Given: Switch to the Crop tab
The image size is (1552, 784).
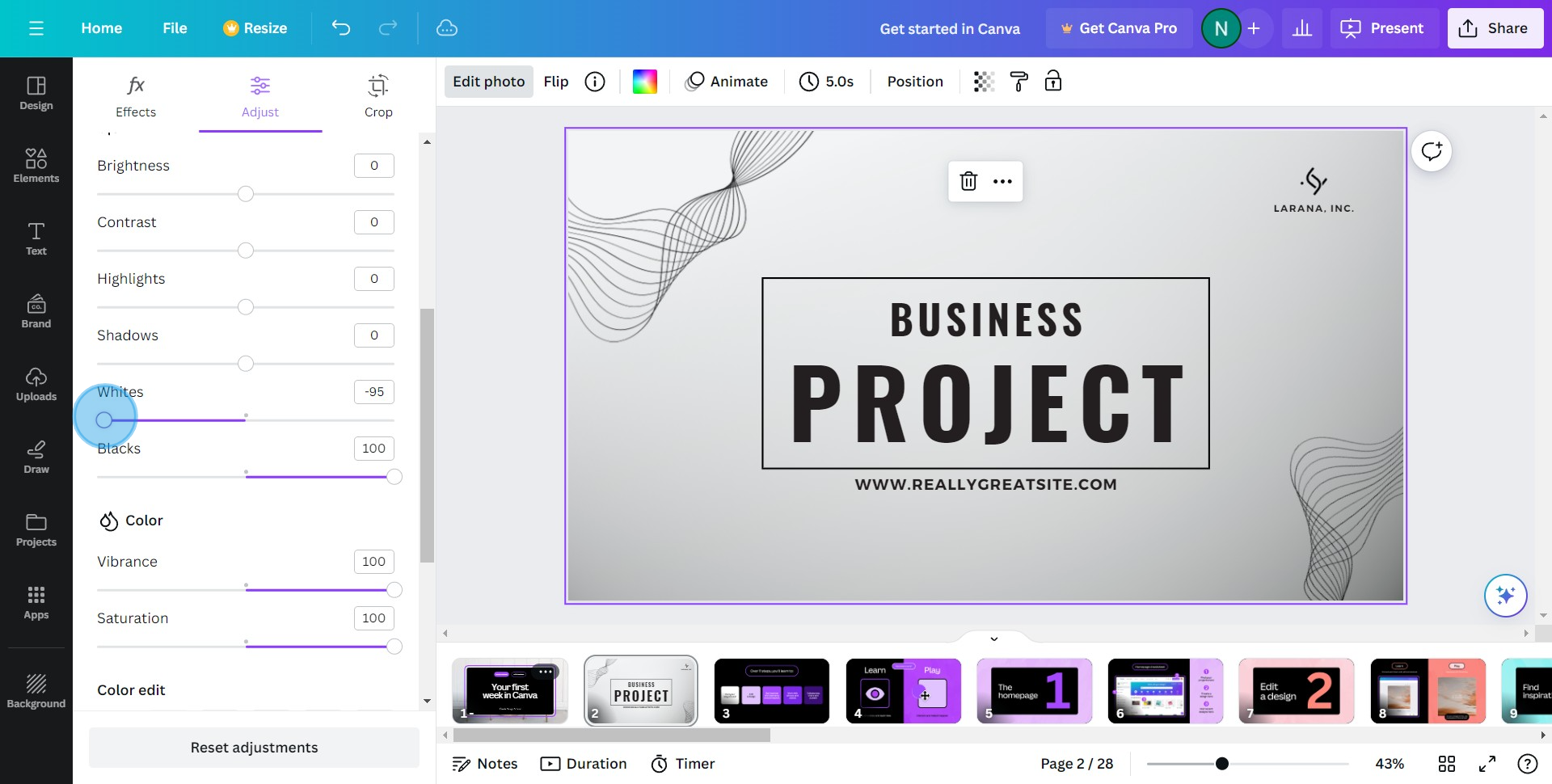Looking at the screenshot, I should pyautogui.click(x=378, y=96).
